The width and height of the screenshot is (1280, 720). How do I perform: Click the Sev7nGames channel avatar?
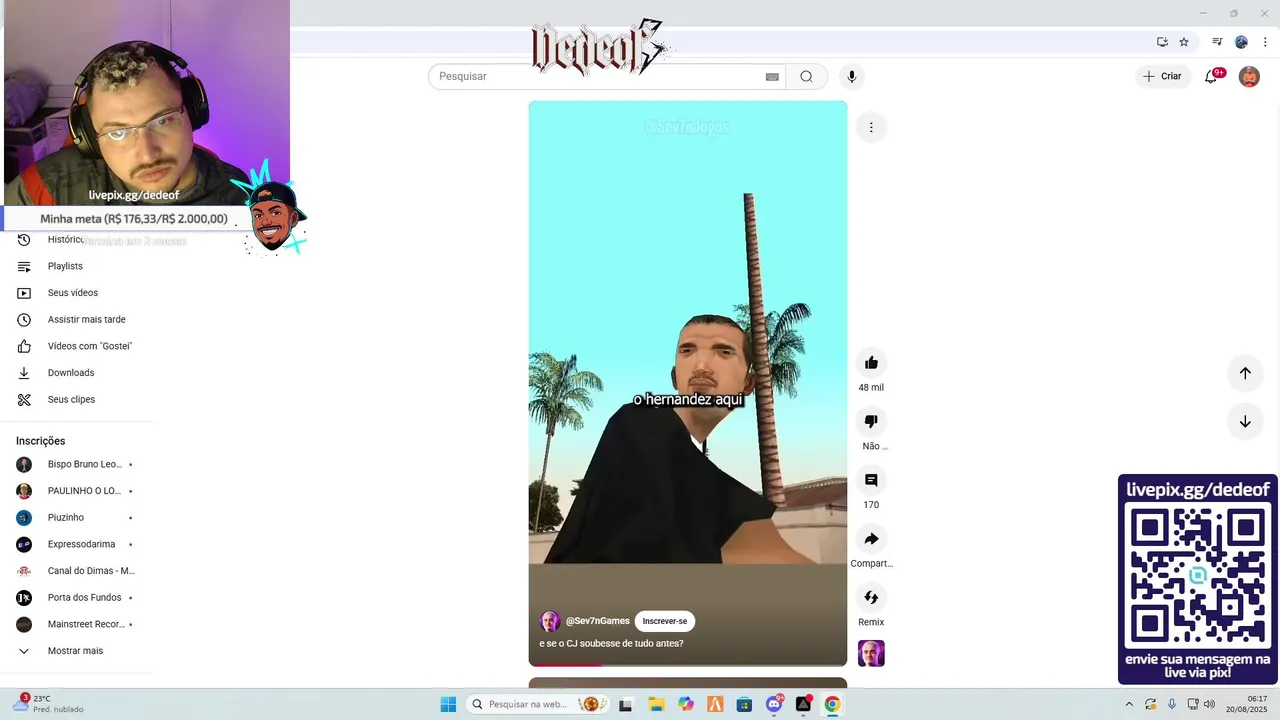550,621
